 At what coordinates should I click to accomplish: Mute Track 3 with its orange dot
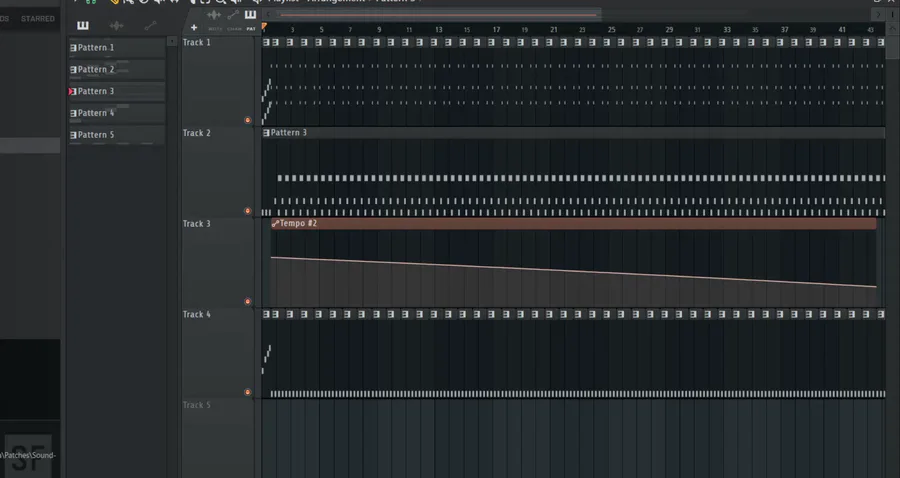247,301
